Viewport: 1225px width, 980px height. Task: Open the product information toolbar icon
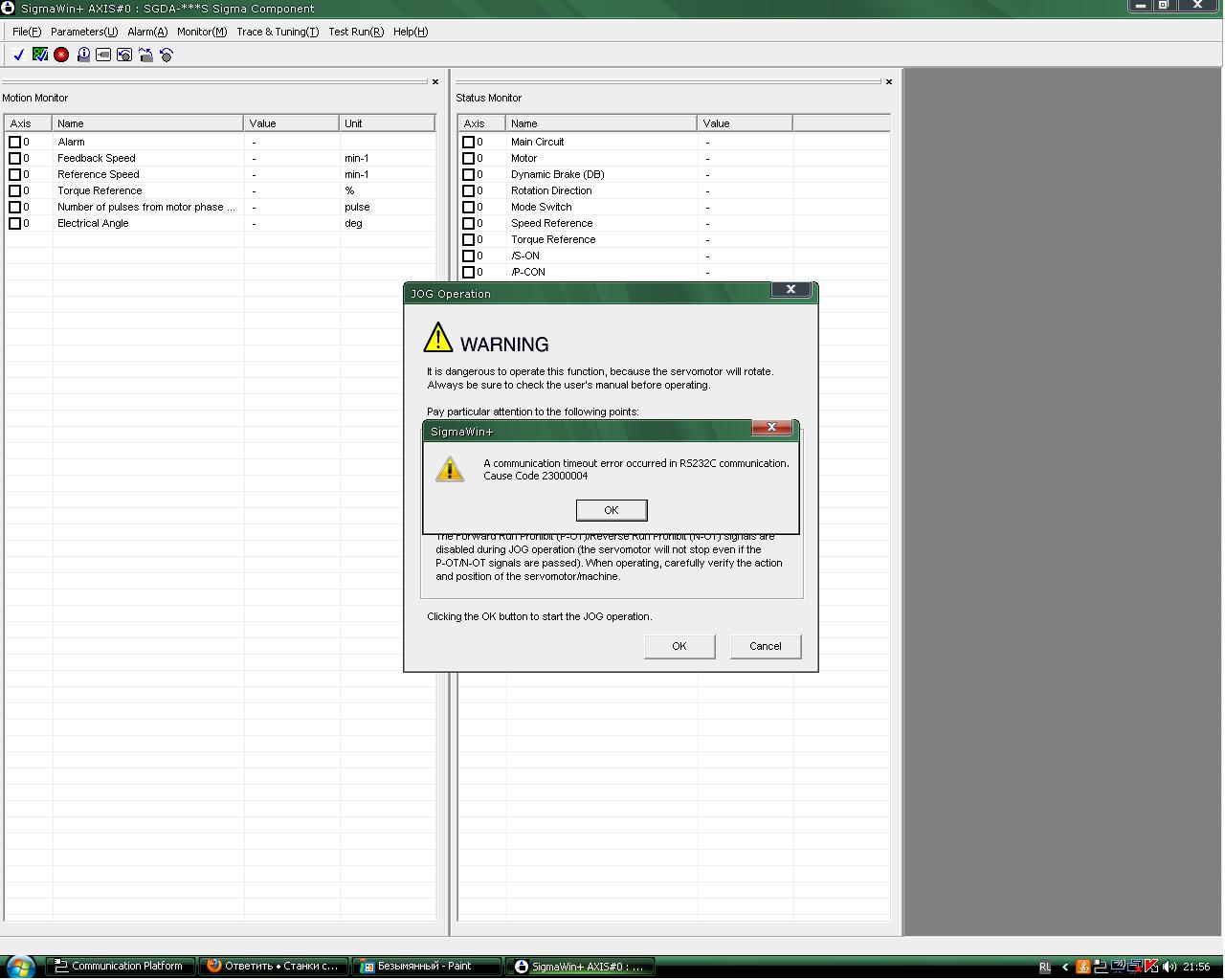tap(83, 55)
